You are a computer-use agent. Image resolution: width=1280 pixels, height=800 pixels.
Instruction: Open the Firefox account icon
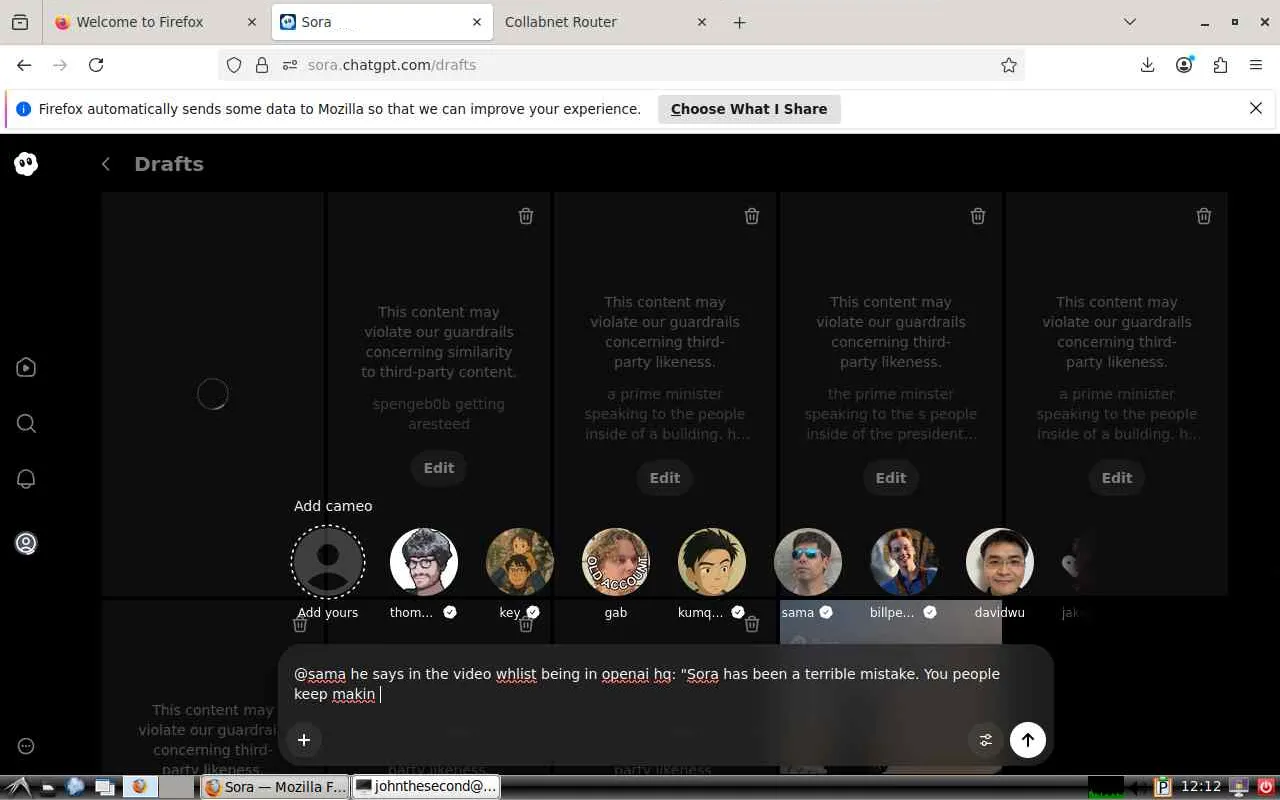pos(1184,65)
